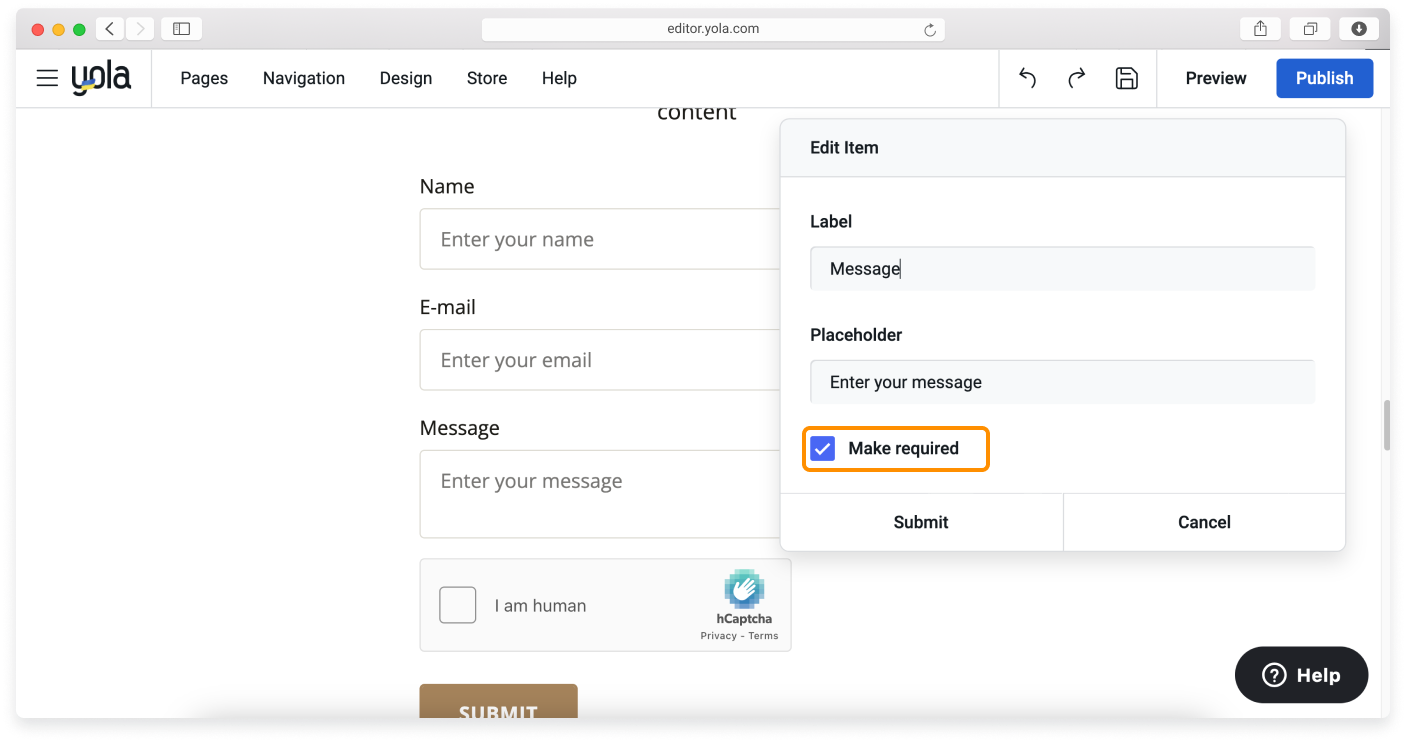The height and width of the screenshot is (742, 1406).
Task: Open the hCaptcha Privacy link
Action: point(718,636)
